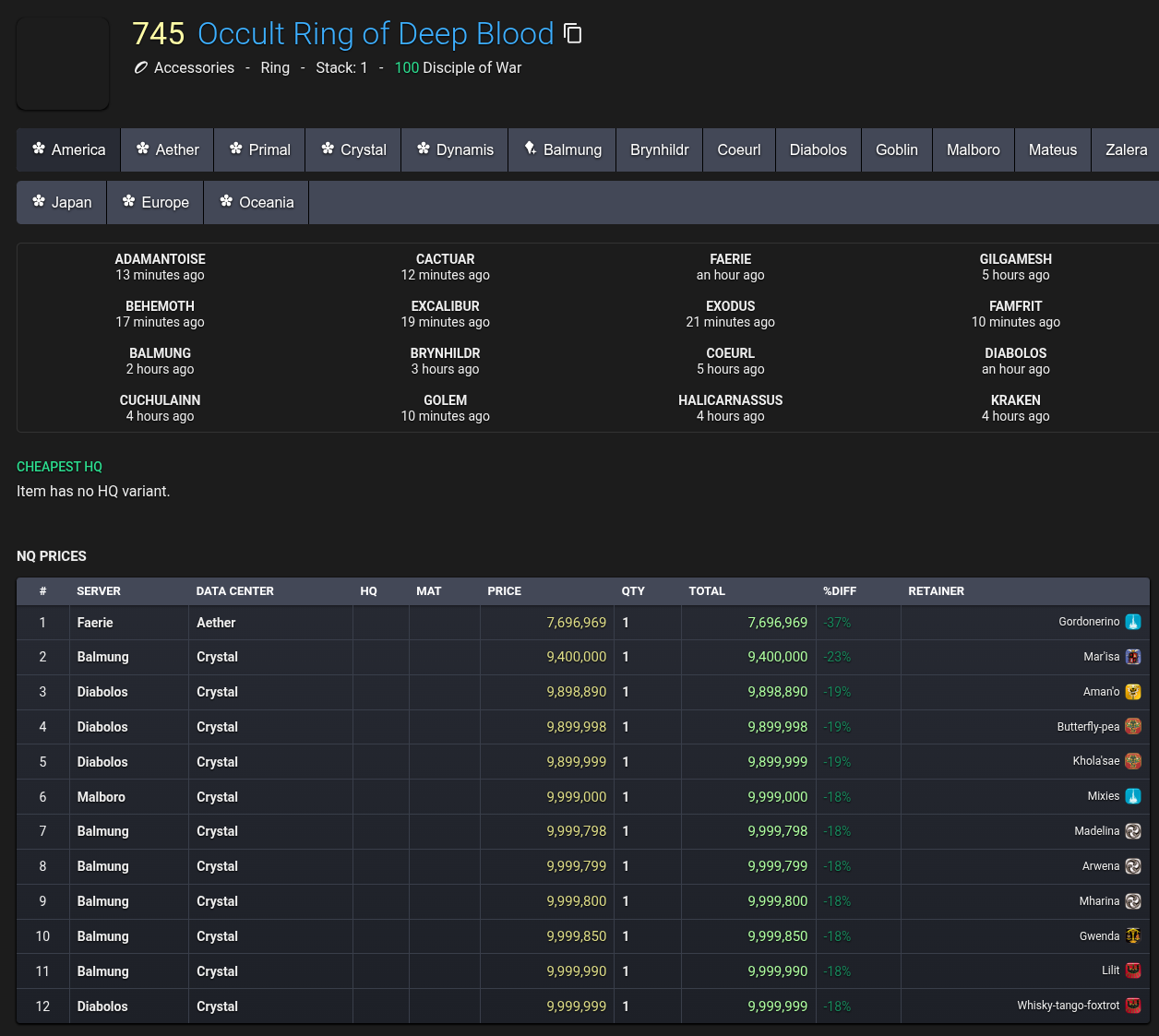Open the Zalera server tab

[1126, 149]
